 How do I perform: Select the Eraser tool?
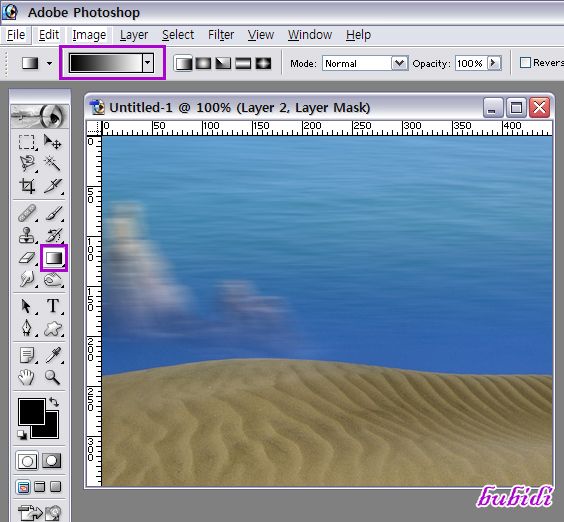[27, 258]
